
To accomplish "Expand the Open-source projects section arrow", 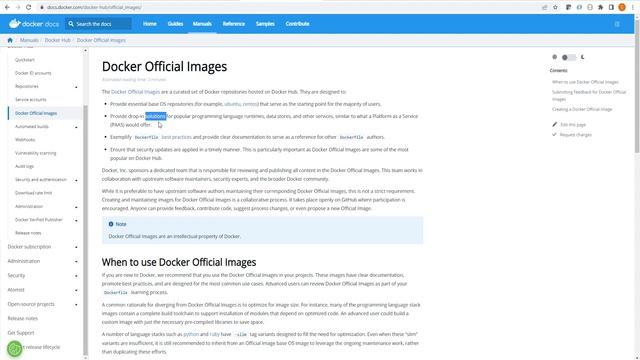I will click(76, 304).
